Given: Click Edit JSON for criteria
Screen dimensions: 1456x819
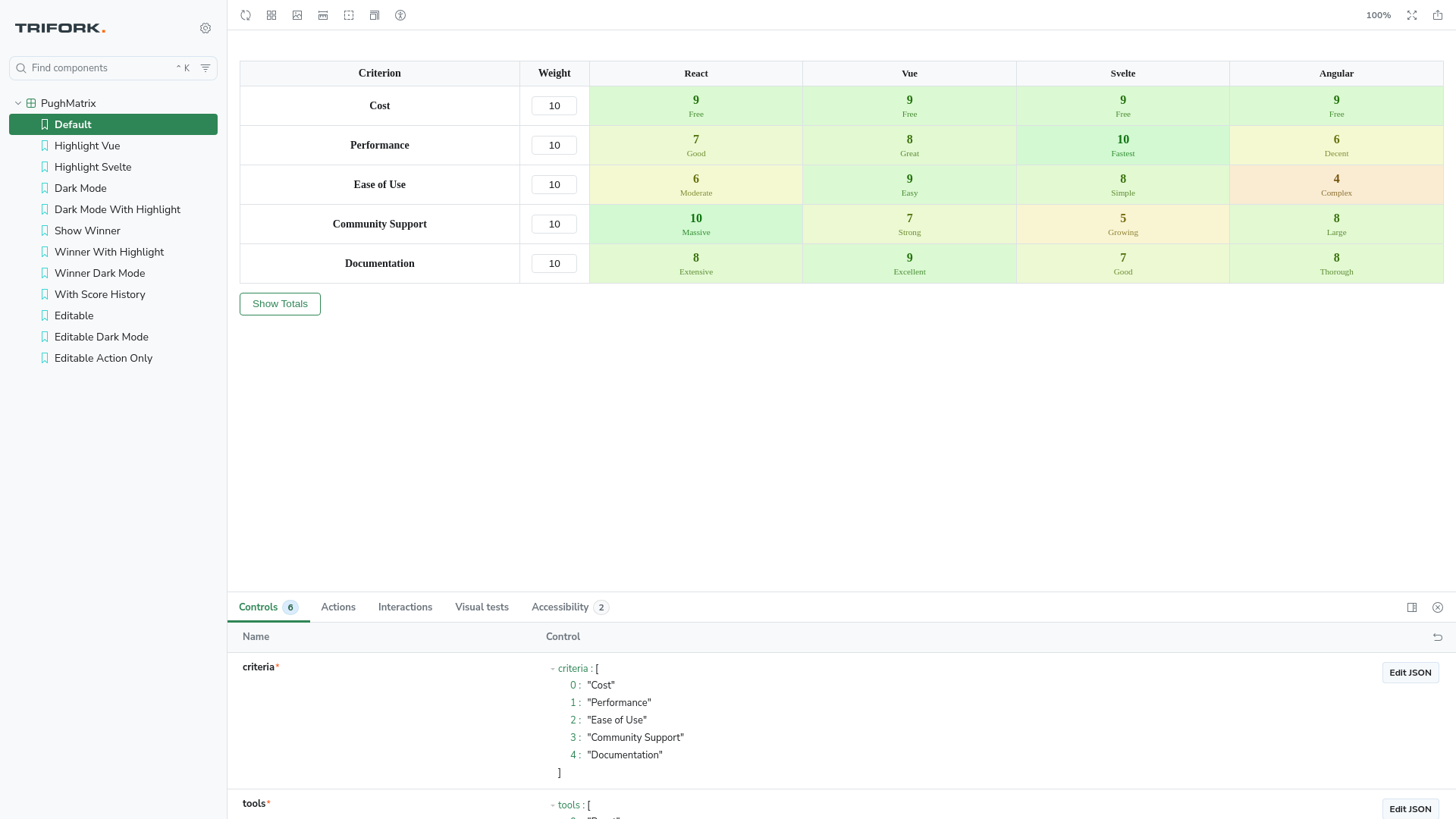Looking at the screenshot, I should (x=1410, y=673).
